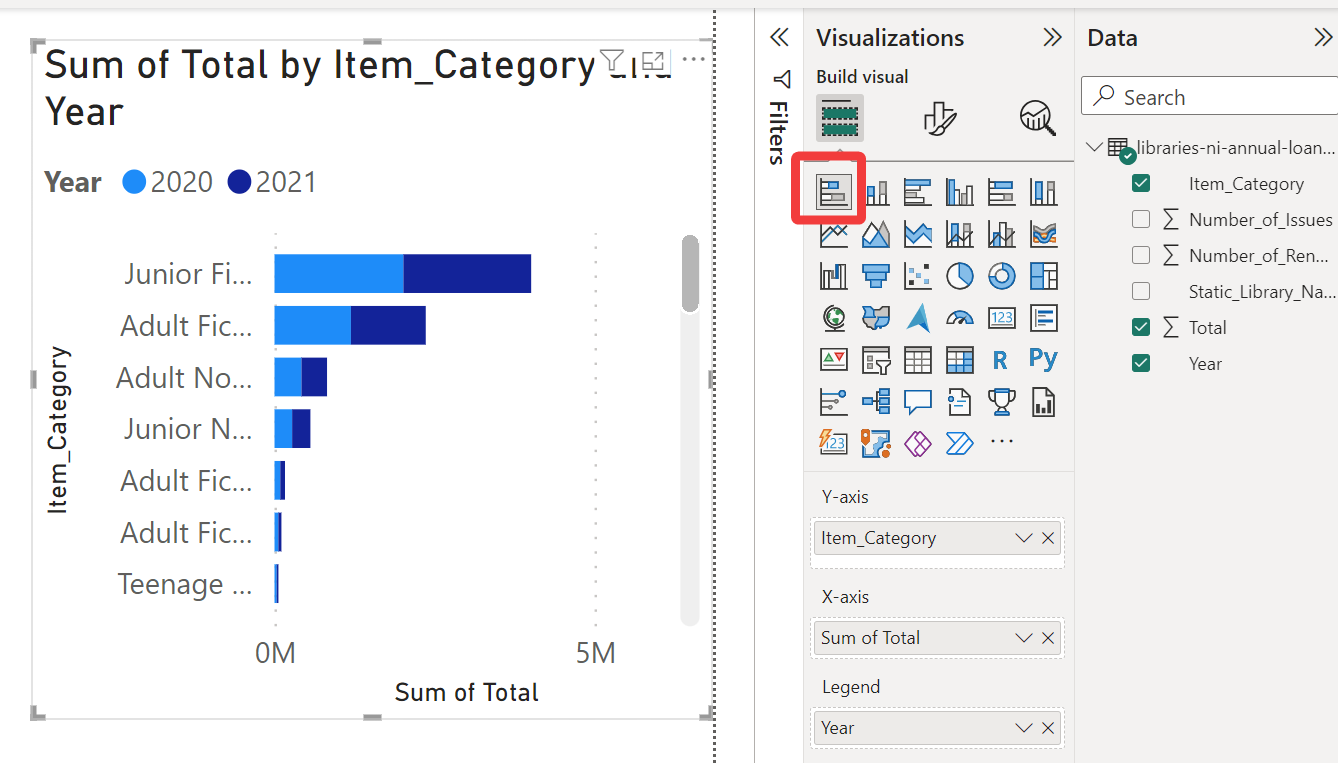This screenshot has width=1338, height=763.
Task: Expand the Filters pane
Action: pos(779,38)
